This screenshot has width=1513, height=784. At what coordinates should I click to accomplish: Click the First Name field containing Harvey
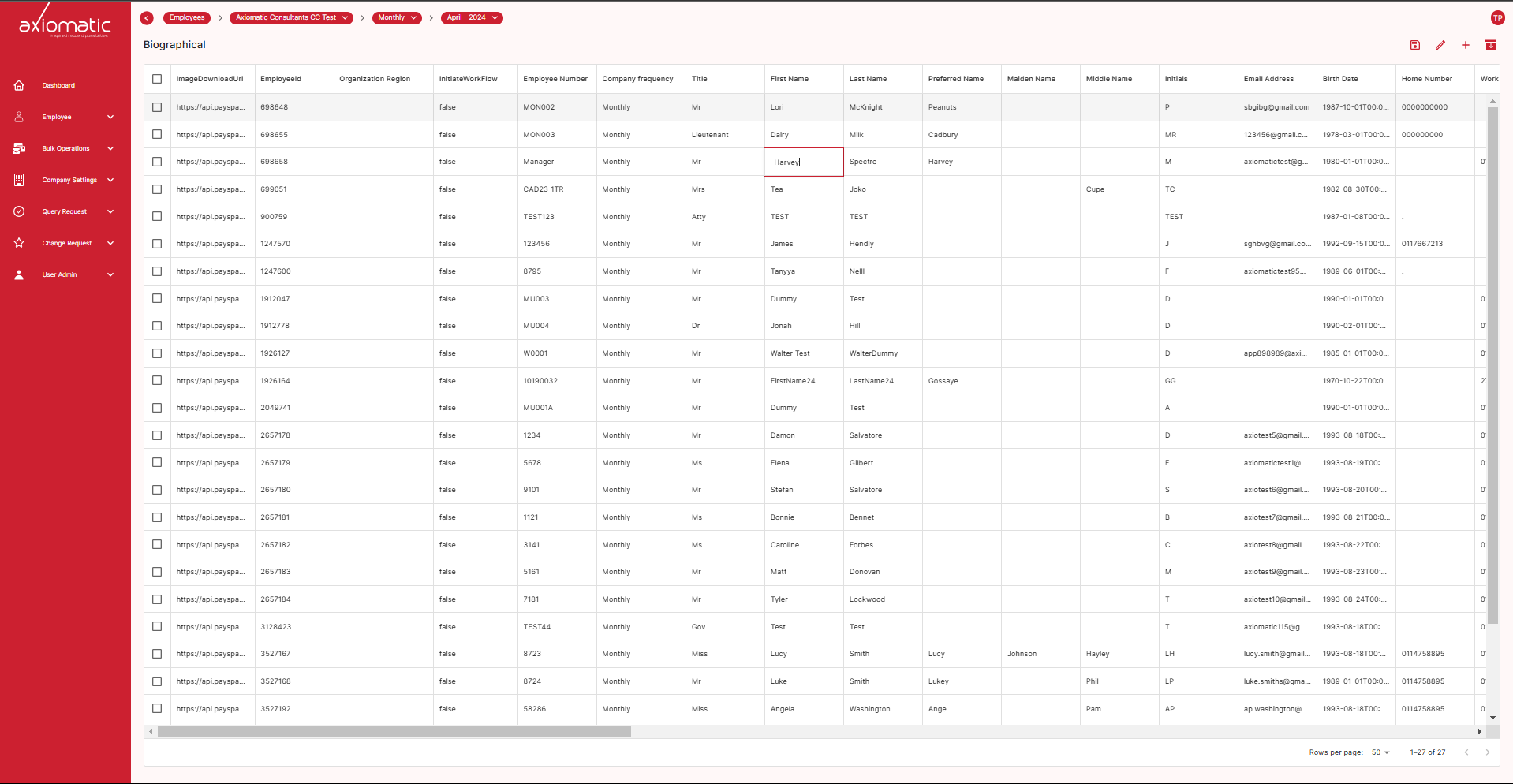[803, 162]
